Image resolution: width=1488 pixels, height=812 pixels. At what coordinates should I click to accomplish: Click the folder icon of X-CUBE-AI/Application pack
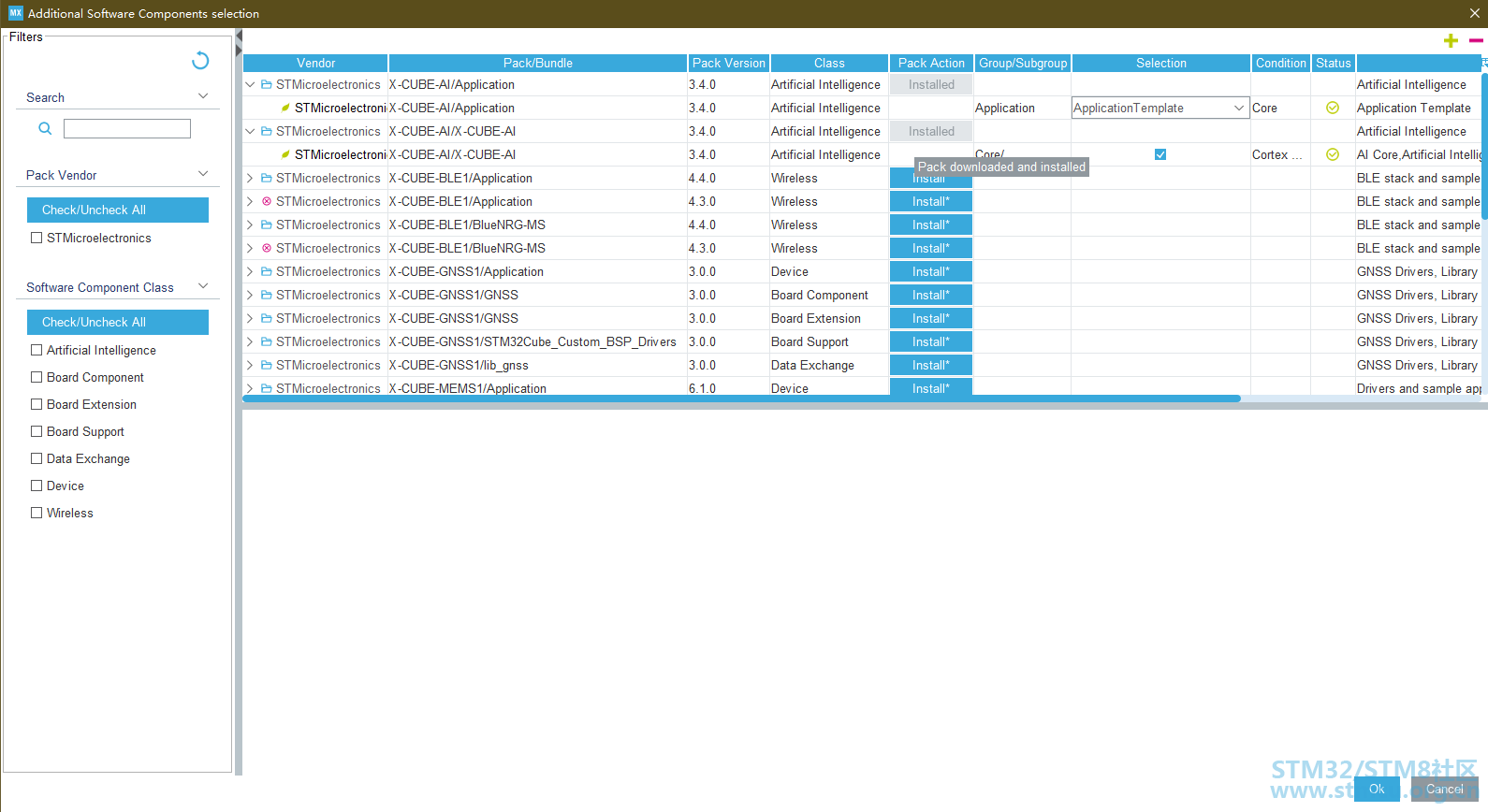(x=267, y=84)
